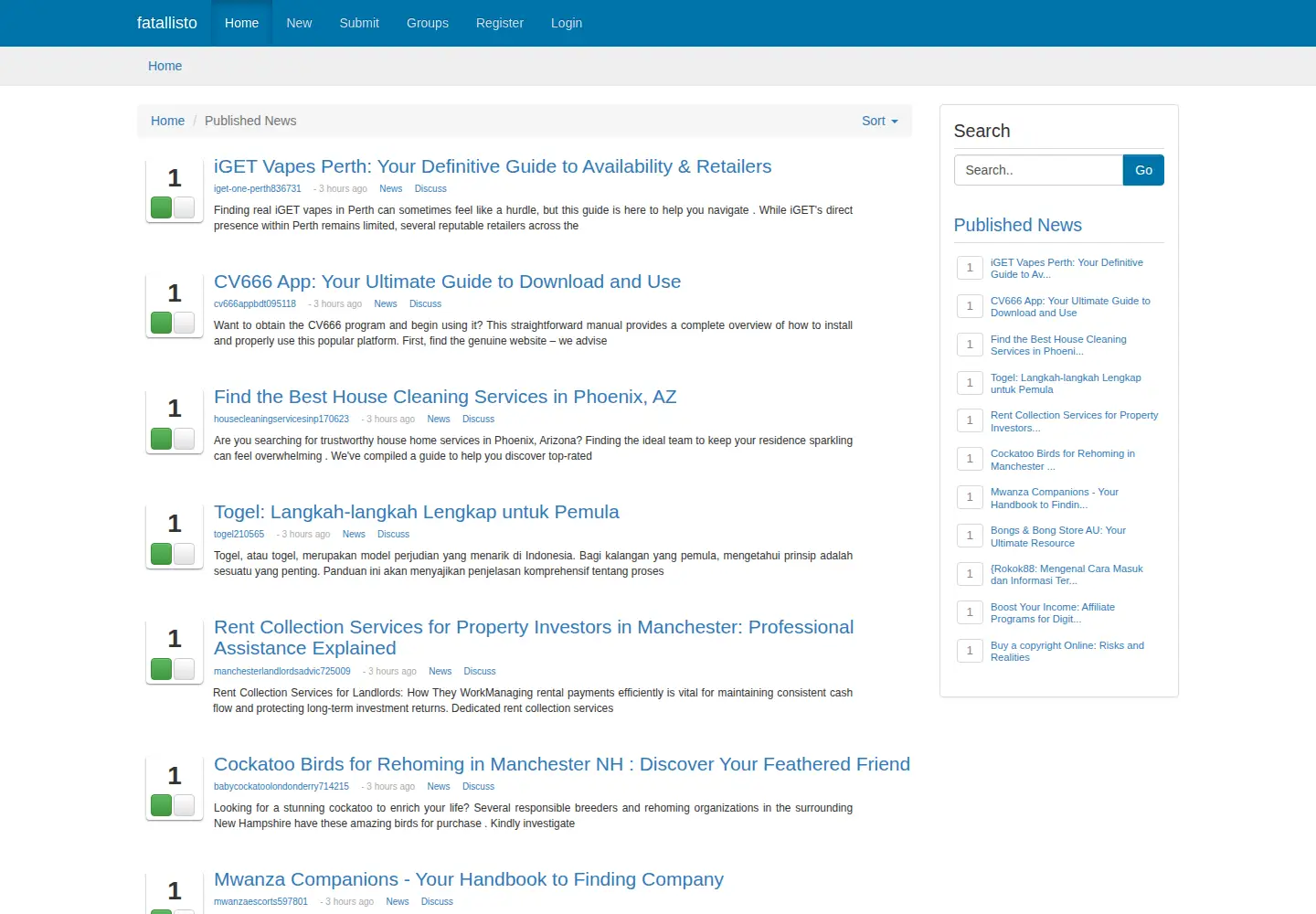The image size is (1316, 914).
Task: Click Discuss under the Togel post
Action: coord(394,534)
